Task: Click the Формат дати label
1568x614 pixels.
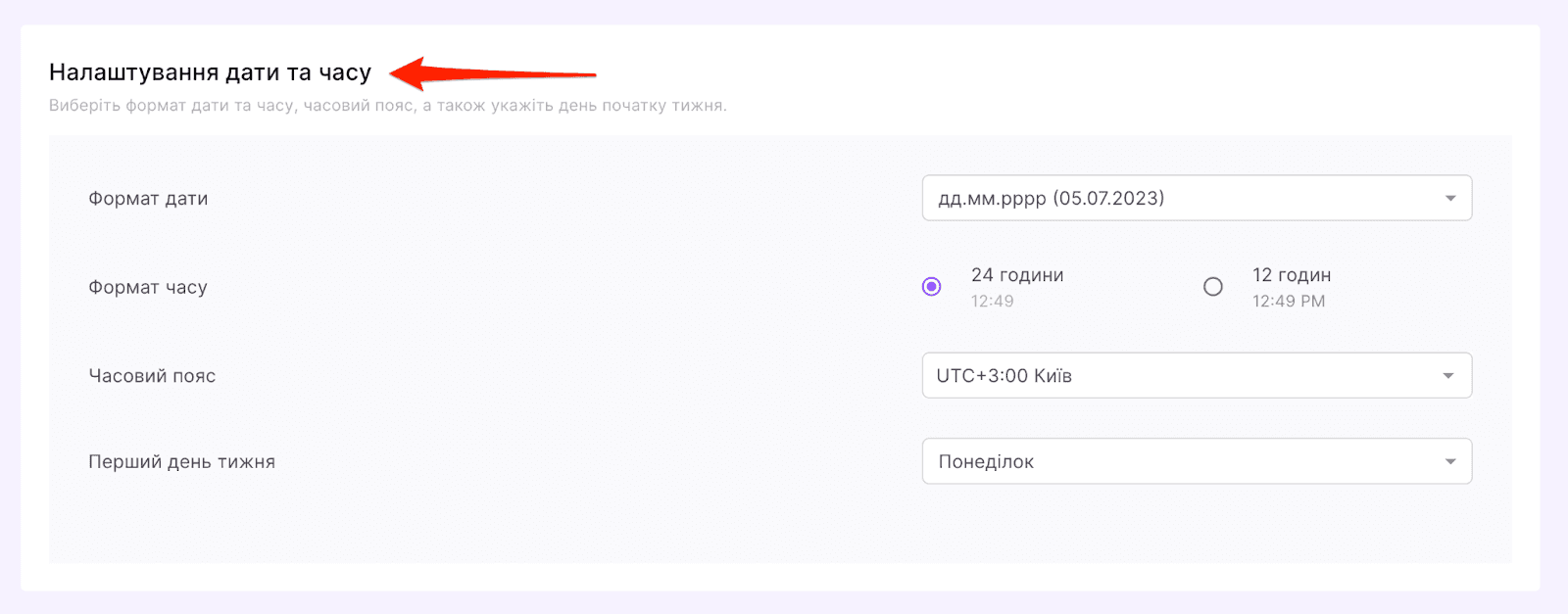Action: 148,199
